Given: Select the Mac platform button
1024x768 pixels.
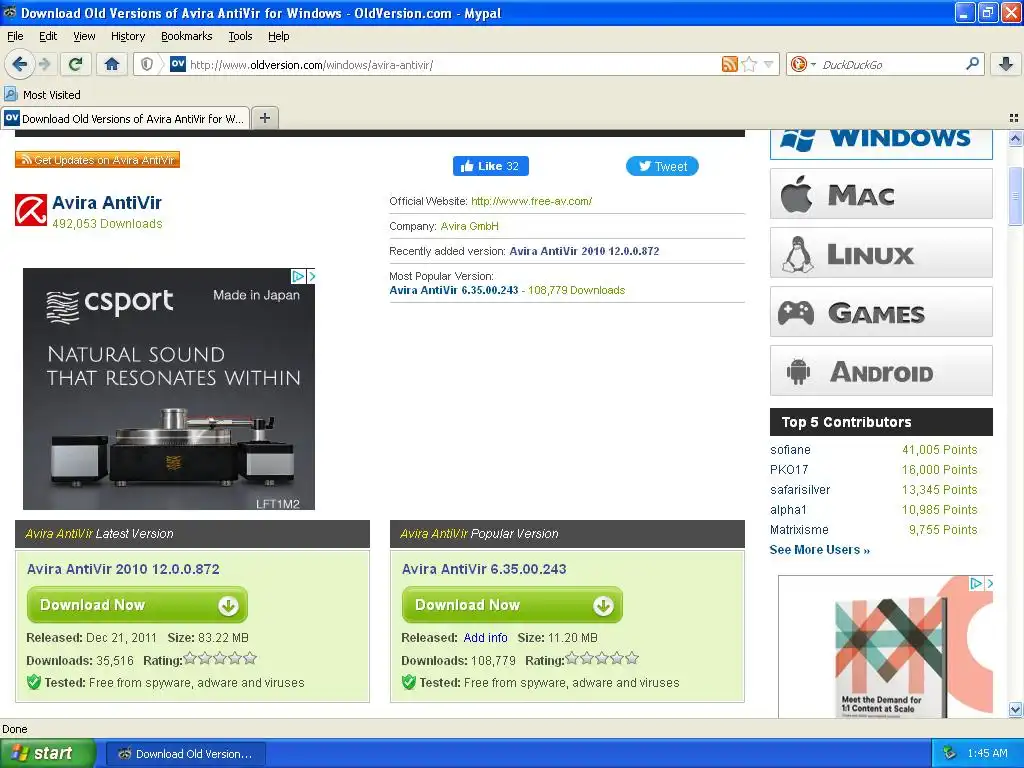Looking at the screenshot, I should click(x=881, y=194).
